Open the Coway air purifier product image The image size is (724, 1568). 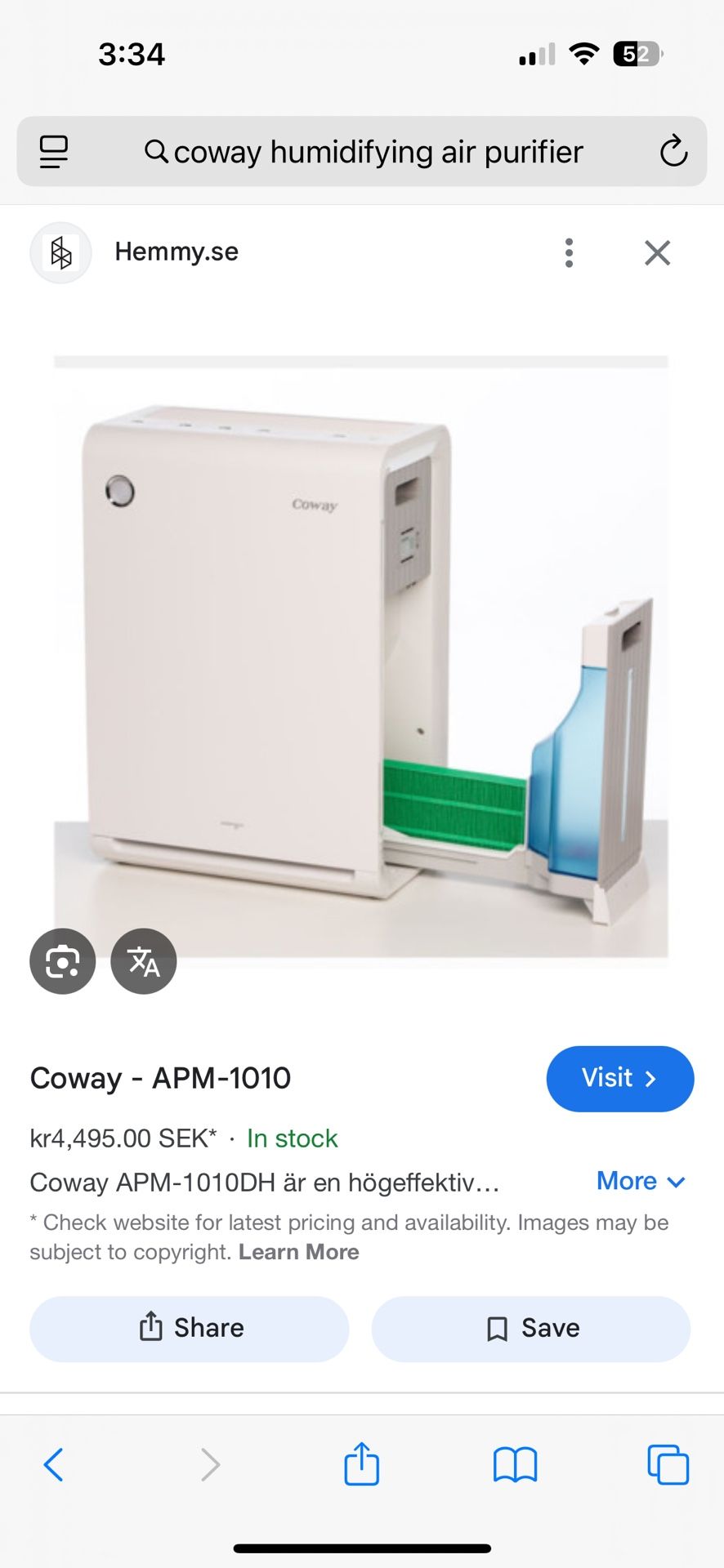[x=361, y=657]
